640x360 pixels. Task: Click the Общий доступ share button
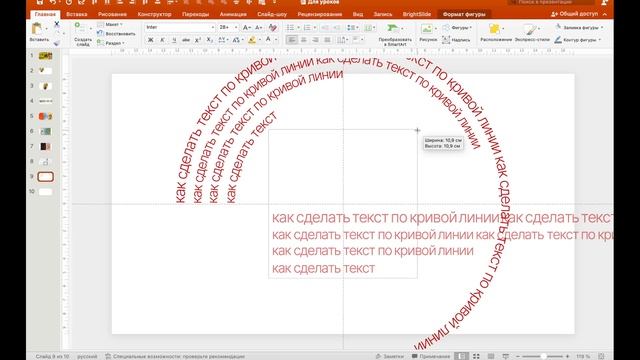coord(574,14)
